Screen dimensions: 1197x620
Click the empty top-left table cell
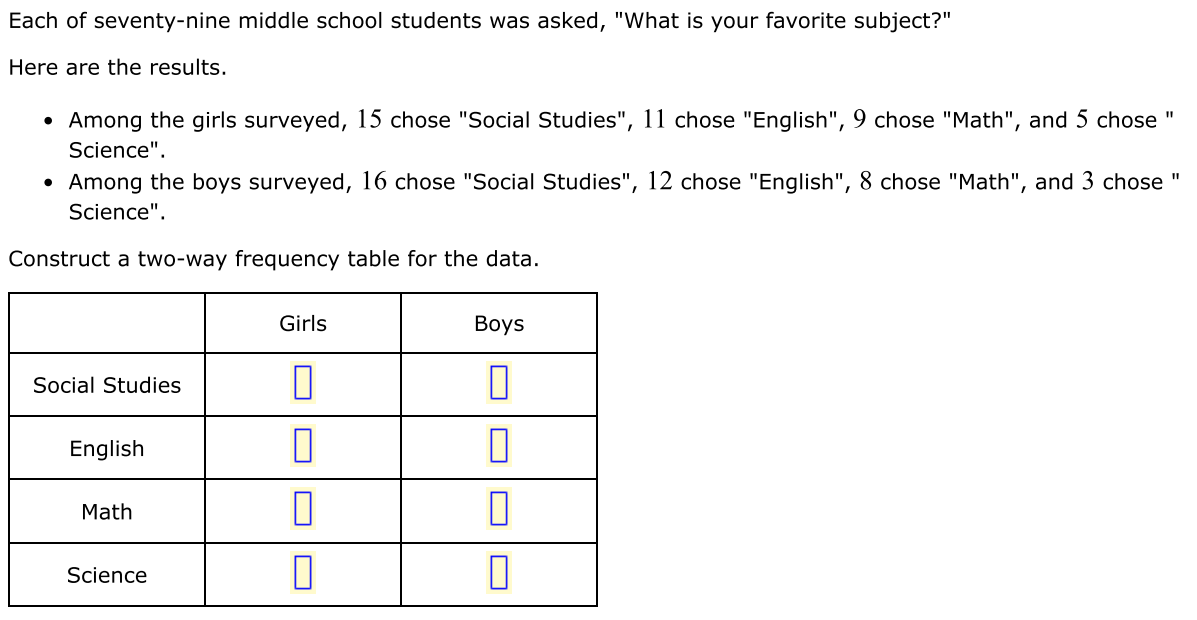[x=107, y=323]
